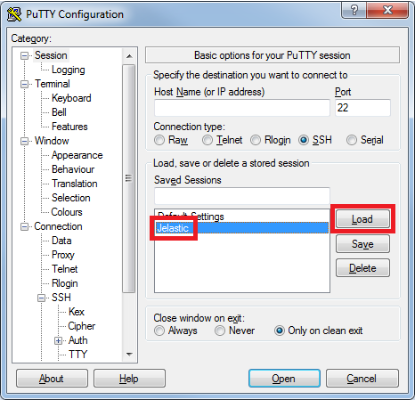Open the Bell settings category
The image size is (416, 401).
click(x=59, y=112)
